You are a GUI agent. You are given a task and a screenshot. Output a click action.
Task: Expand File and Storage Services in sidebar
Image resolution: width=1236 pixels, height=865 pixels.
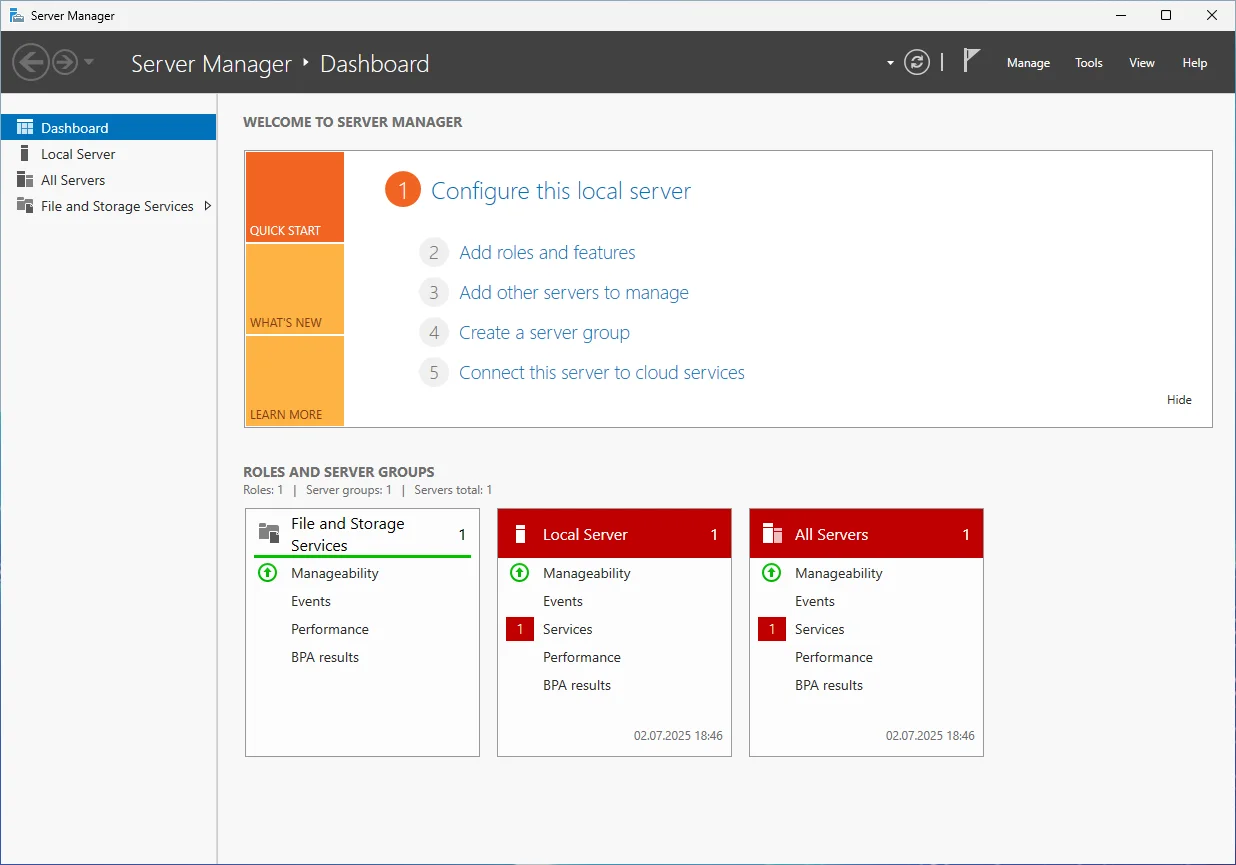[208, 206]
